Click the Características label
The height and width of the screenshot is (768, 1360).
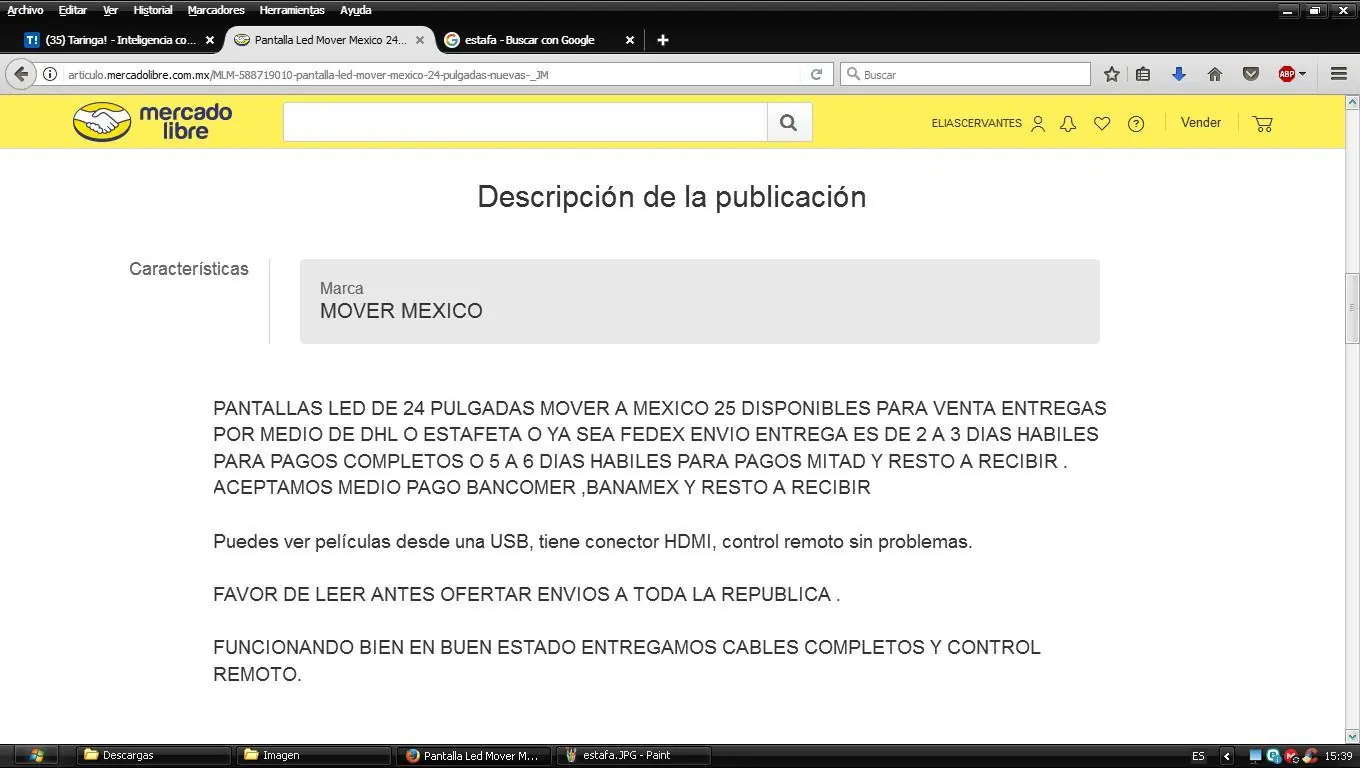click(x=189, y=269)
